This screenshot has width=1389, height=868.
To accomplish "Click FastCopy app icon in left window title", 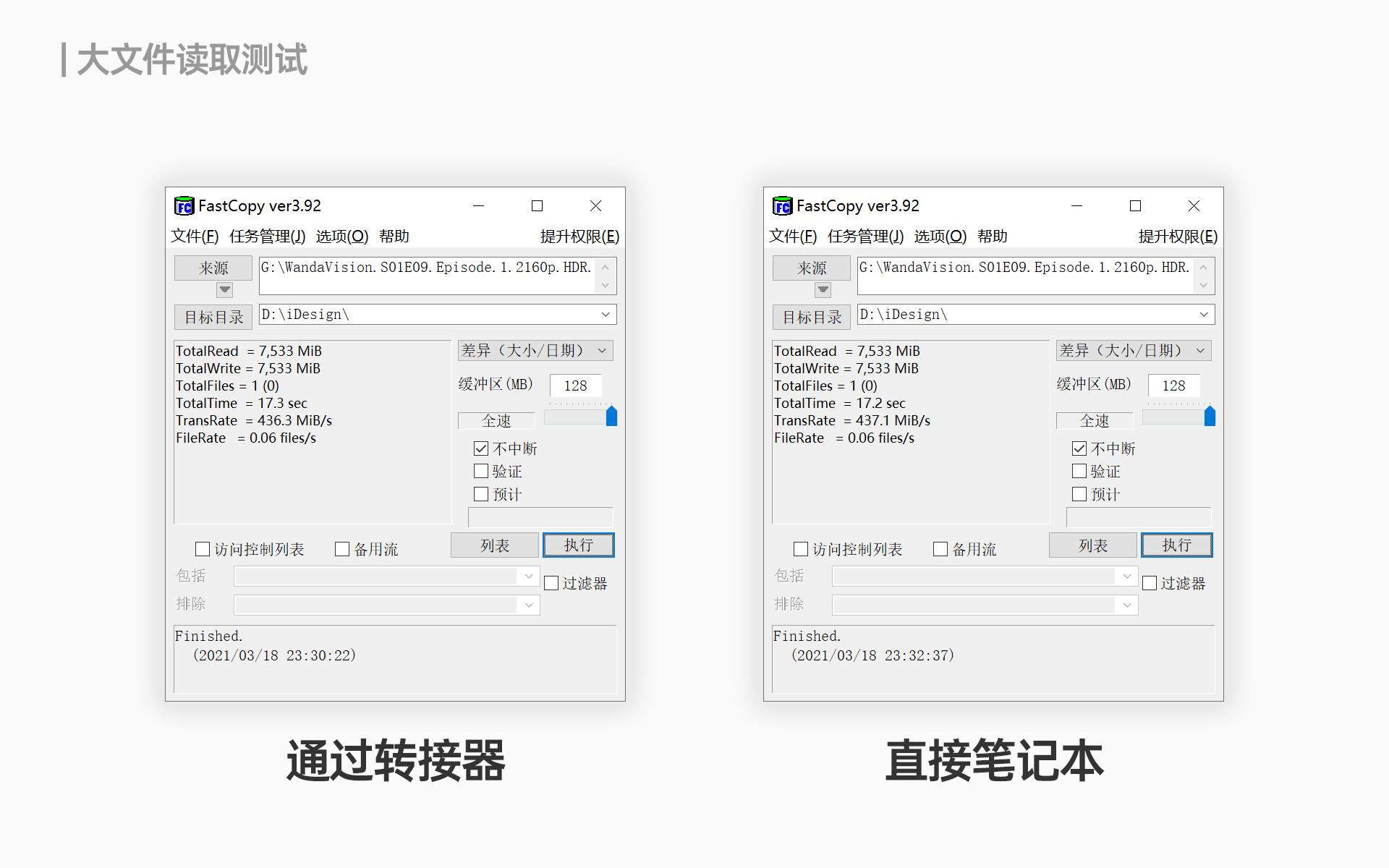I will [184, 206].
